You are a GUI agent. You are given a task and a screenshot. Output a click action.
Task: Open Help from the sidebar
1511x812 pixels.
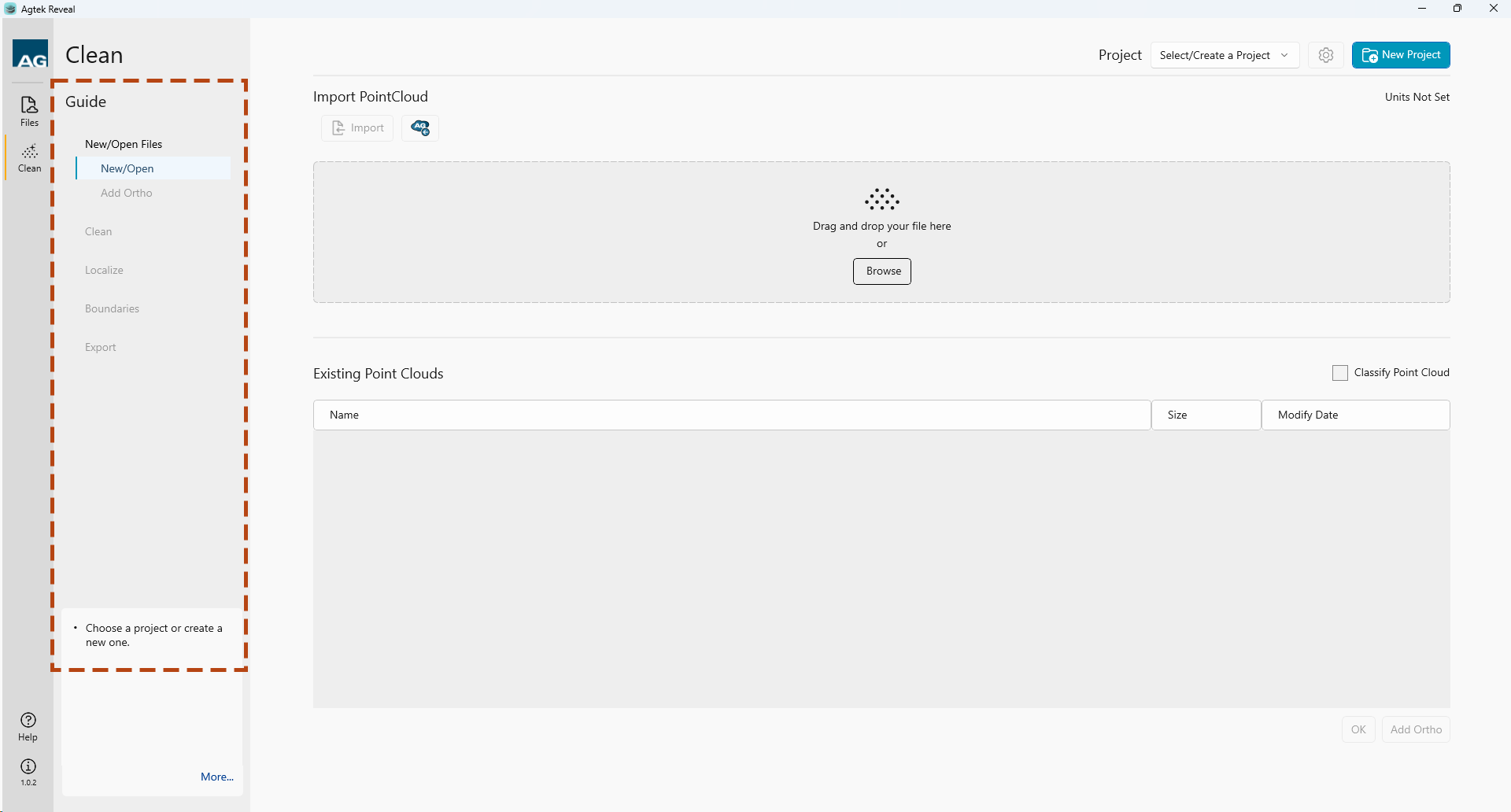coord(28,726)
